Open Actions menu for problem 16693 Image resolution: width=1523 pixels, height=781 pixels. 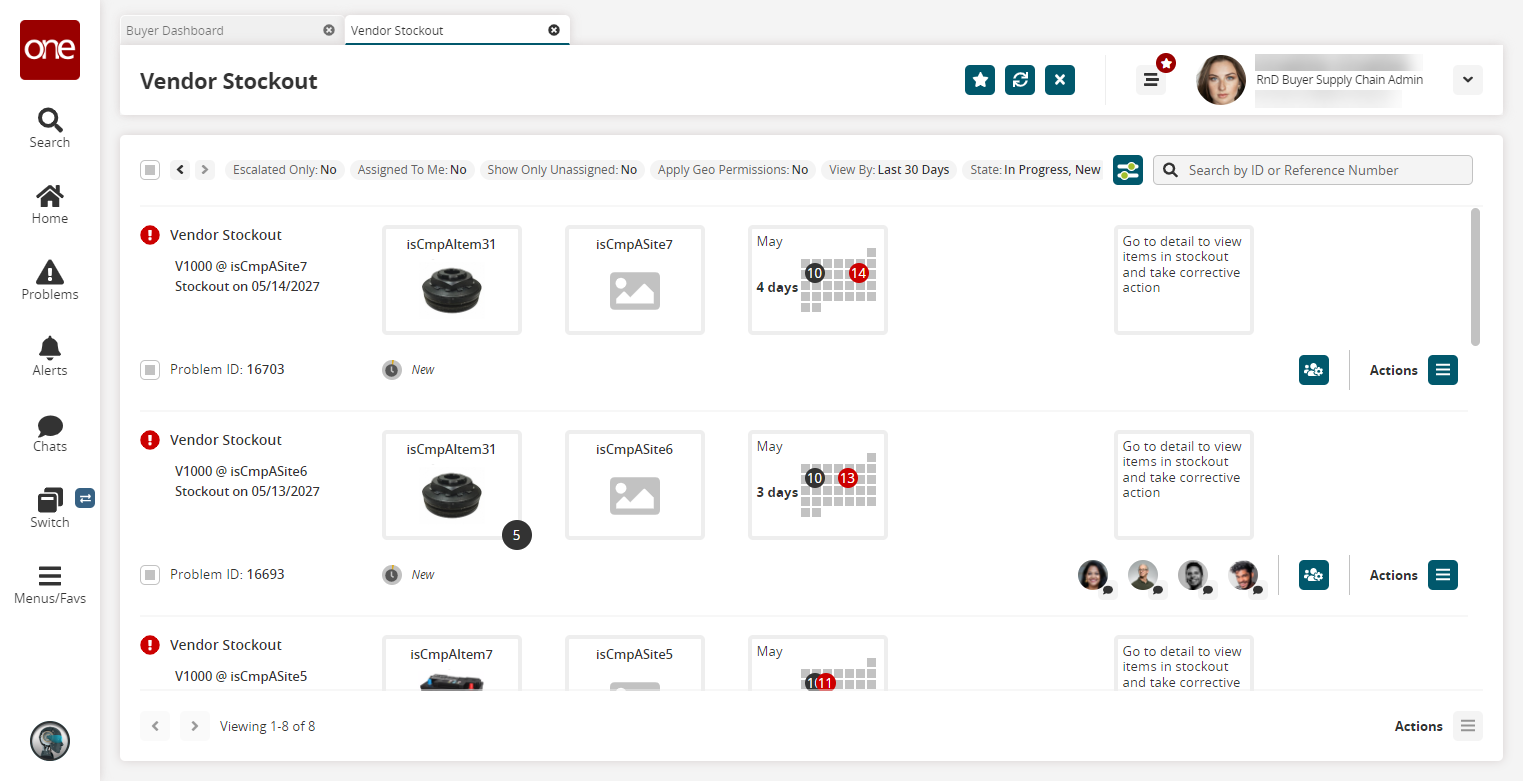click(x=1442, y=575)
